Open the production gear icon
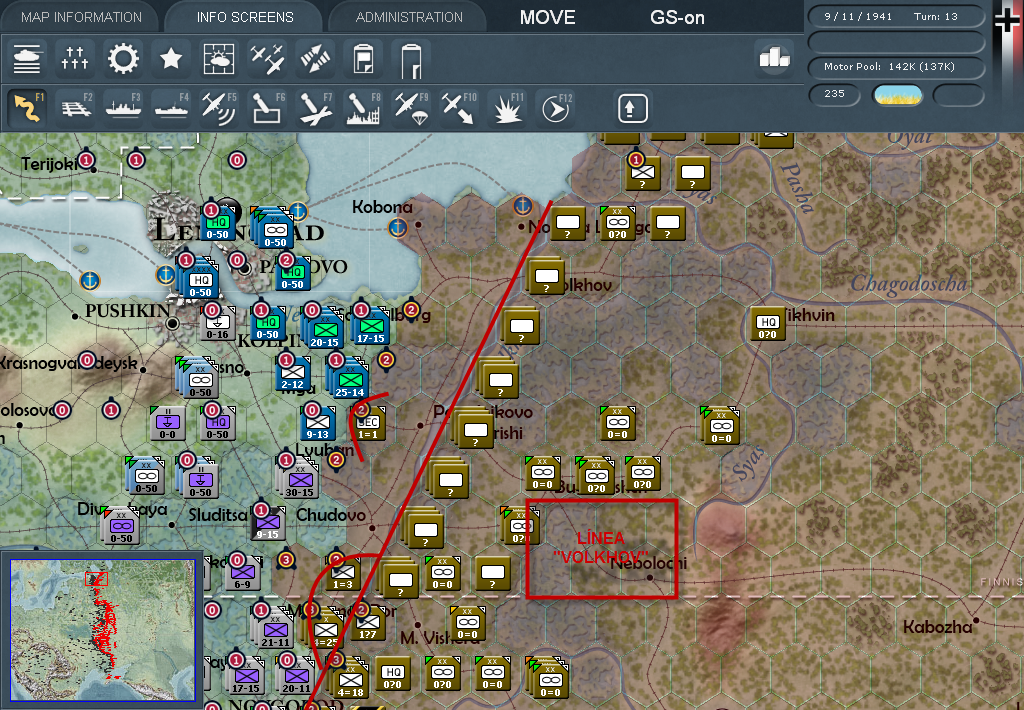Screen dimensions: 1024x710 click(123, 59)
